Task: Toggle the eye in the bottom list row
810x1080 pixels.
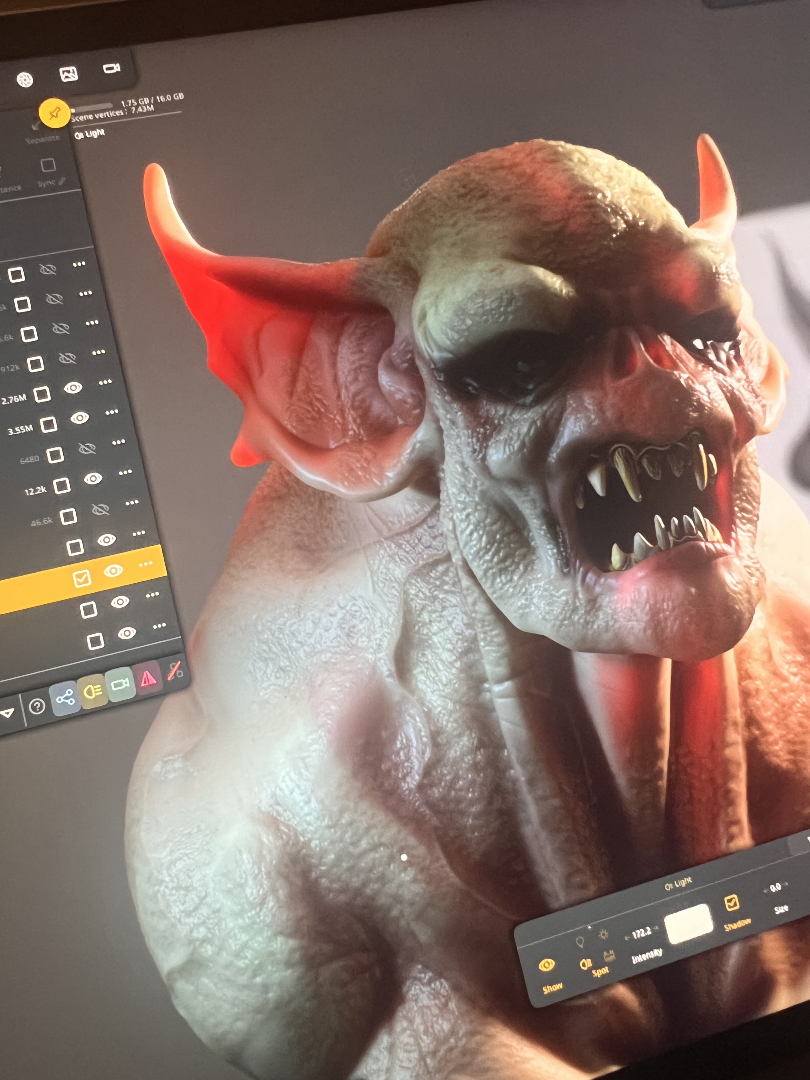Action: (x=127, y=633)
